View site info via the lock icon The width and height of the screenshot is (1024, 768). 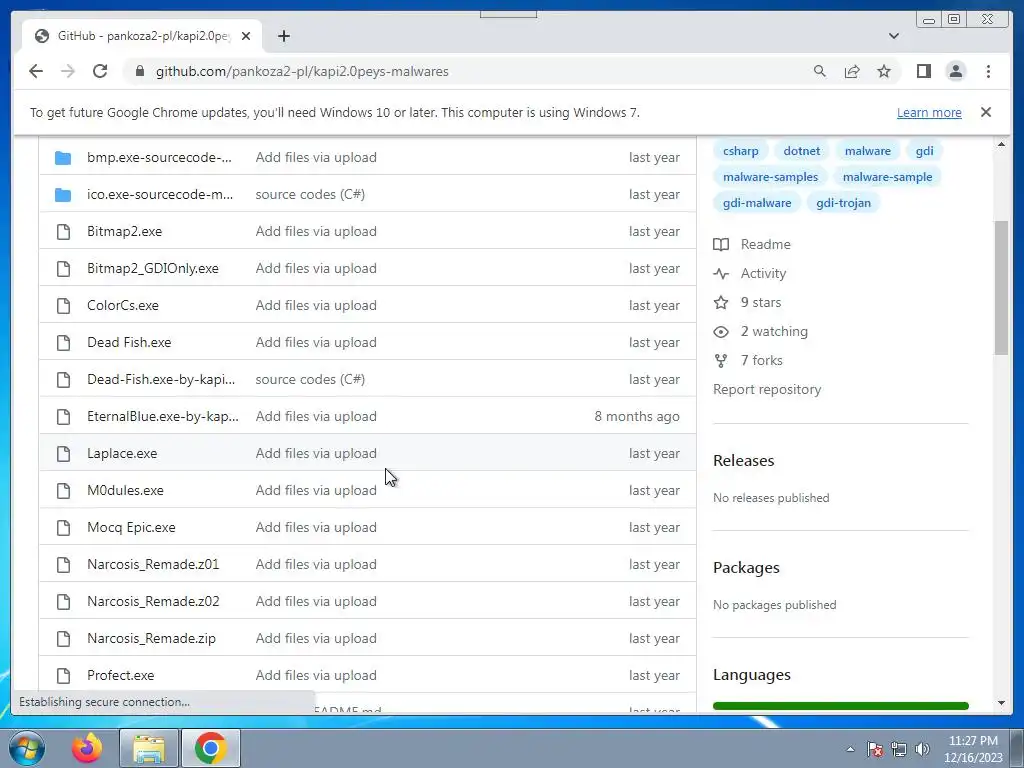click(x=140, y=71)
